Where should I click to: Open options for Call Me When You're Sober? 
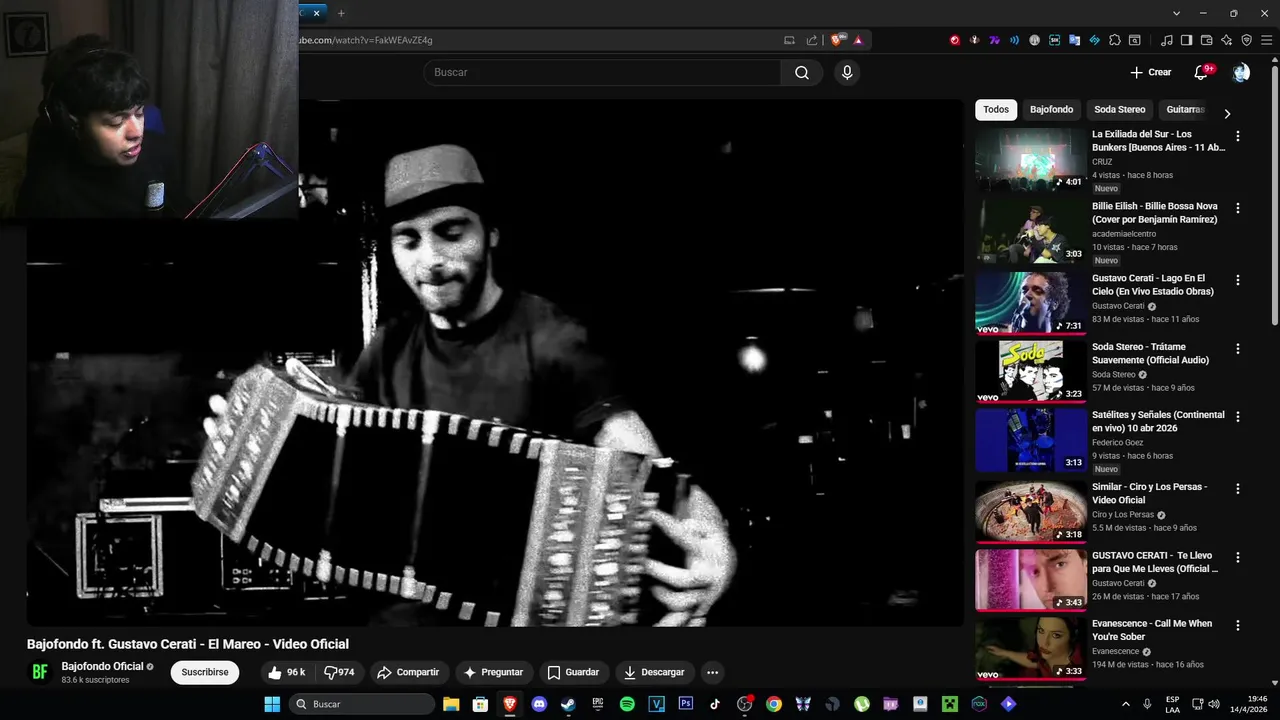coord(1238,626)
